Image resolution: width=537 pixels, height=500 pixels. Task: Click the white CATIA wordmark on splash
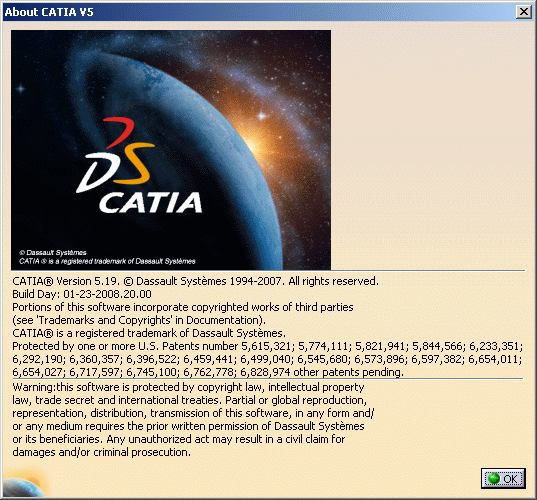click(x=151, y=203)
